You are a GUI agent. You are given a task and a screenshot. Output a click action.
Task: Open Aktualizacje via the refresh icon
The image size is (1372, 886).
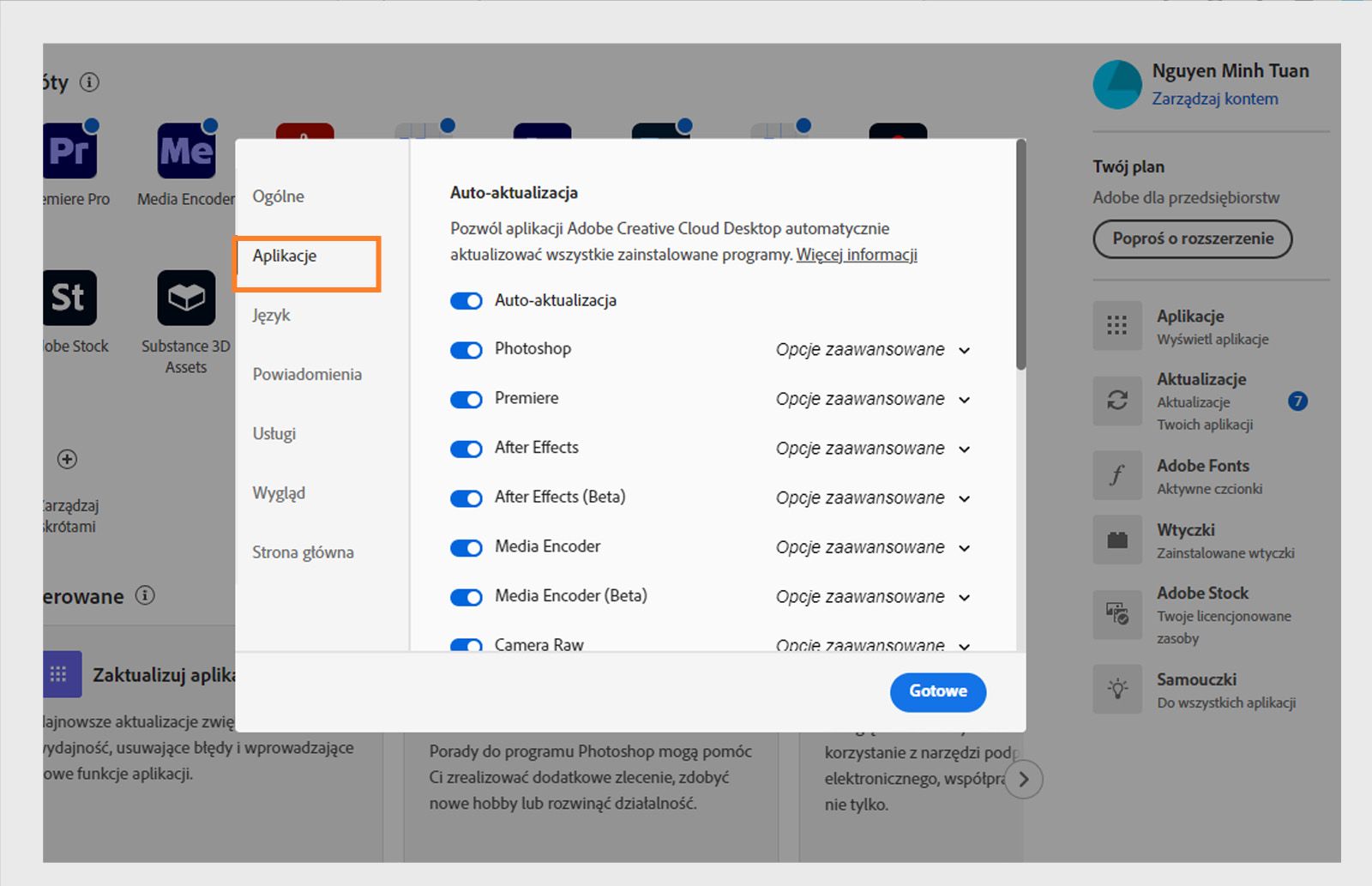(x=1116, y=401)
